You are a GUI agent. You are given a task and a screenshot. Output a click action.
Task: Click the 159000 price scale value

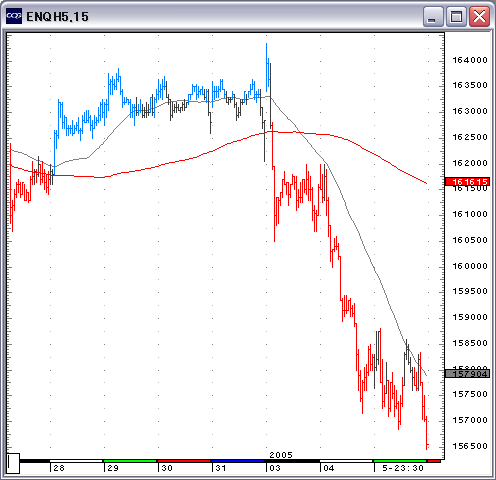click(x=470, y=317)
